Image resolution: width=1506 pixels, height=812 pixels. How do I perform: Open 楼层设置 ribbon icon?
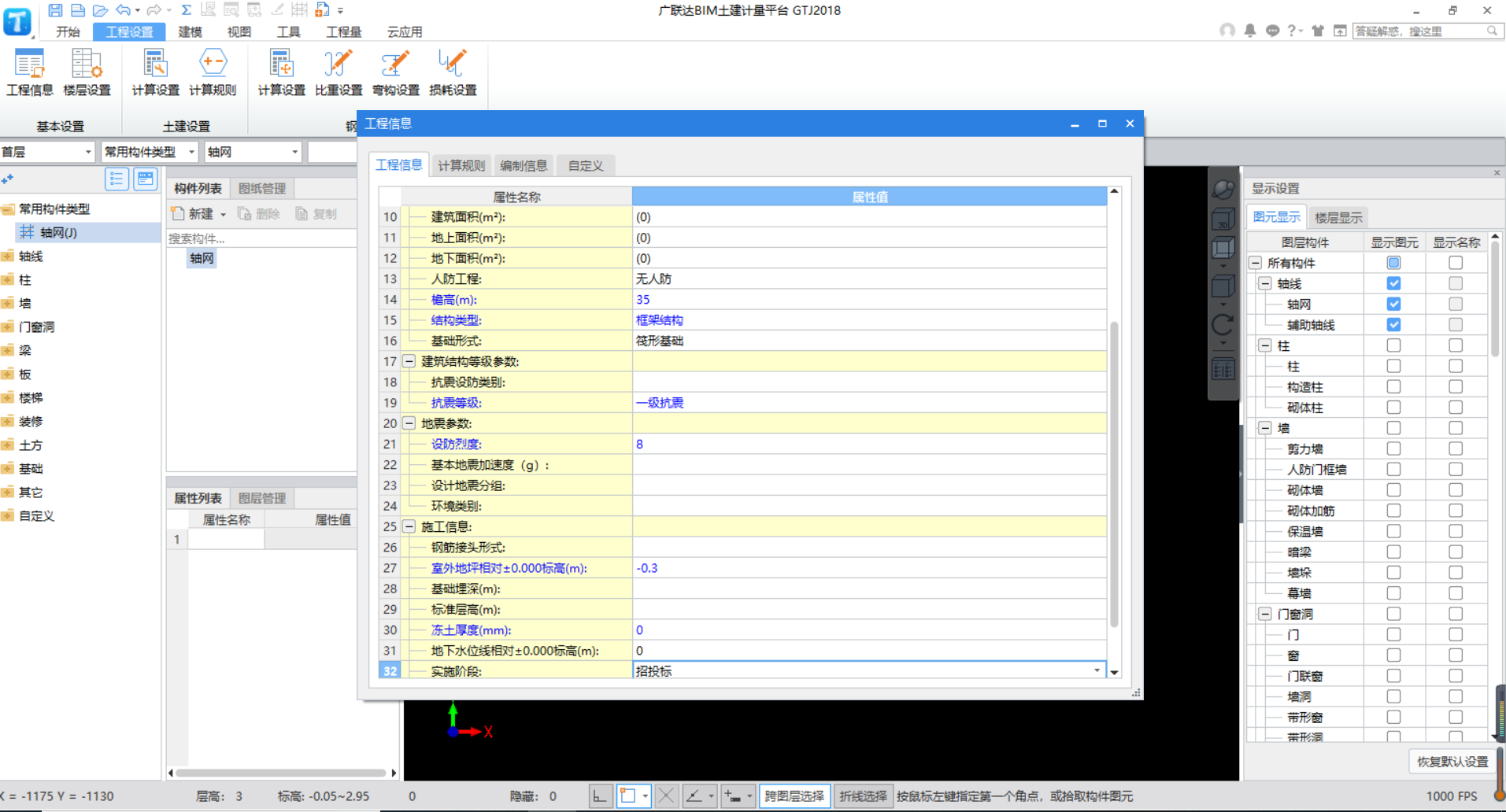(87, 72)
